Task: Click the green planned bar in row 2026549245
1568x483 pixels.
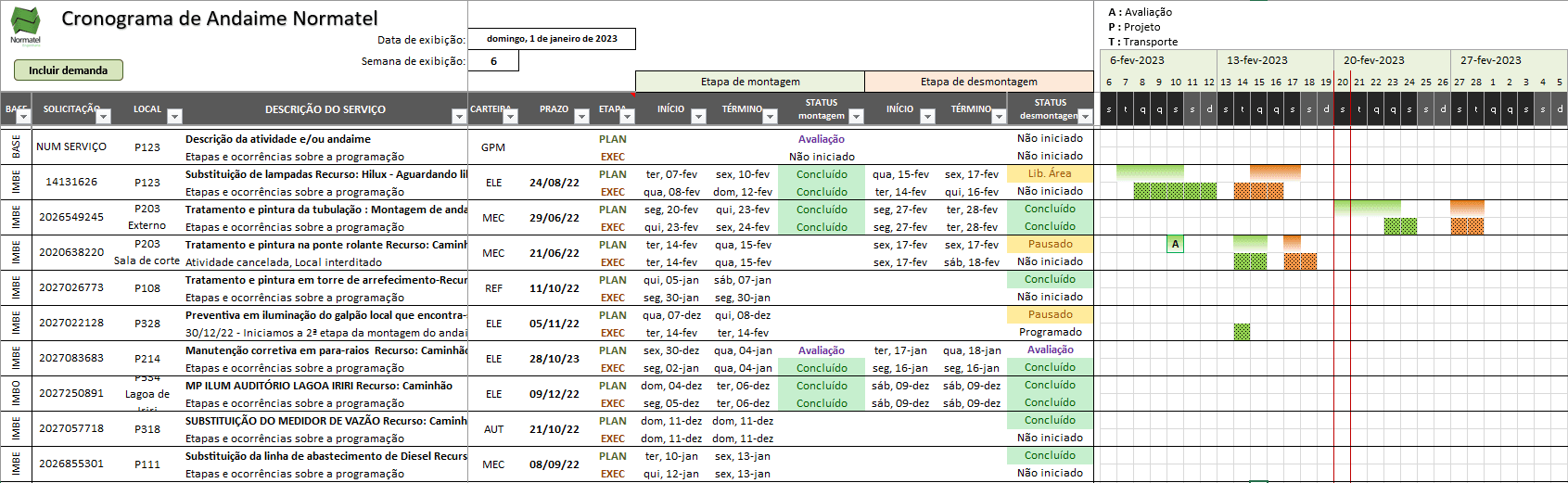Action: [1367, 208]
